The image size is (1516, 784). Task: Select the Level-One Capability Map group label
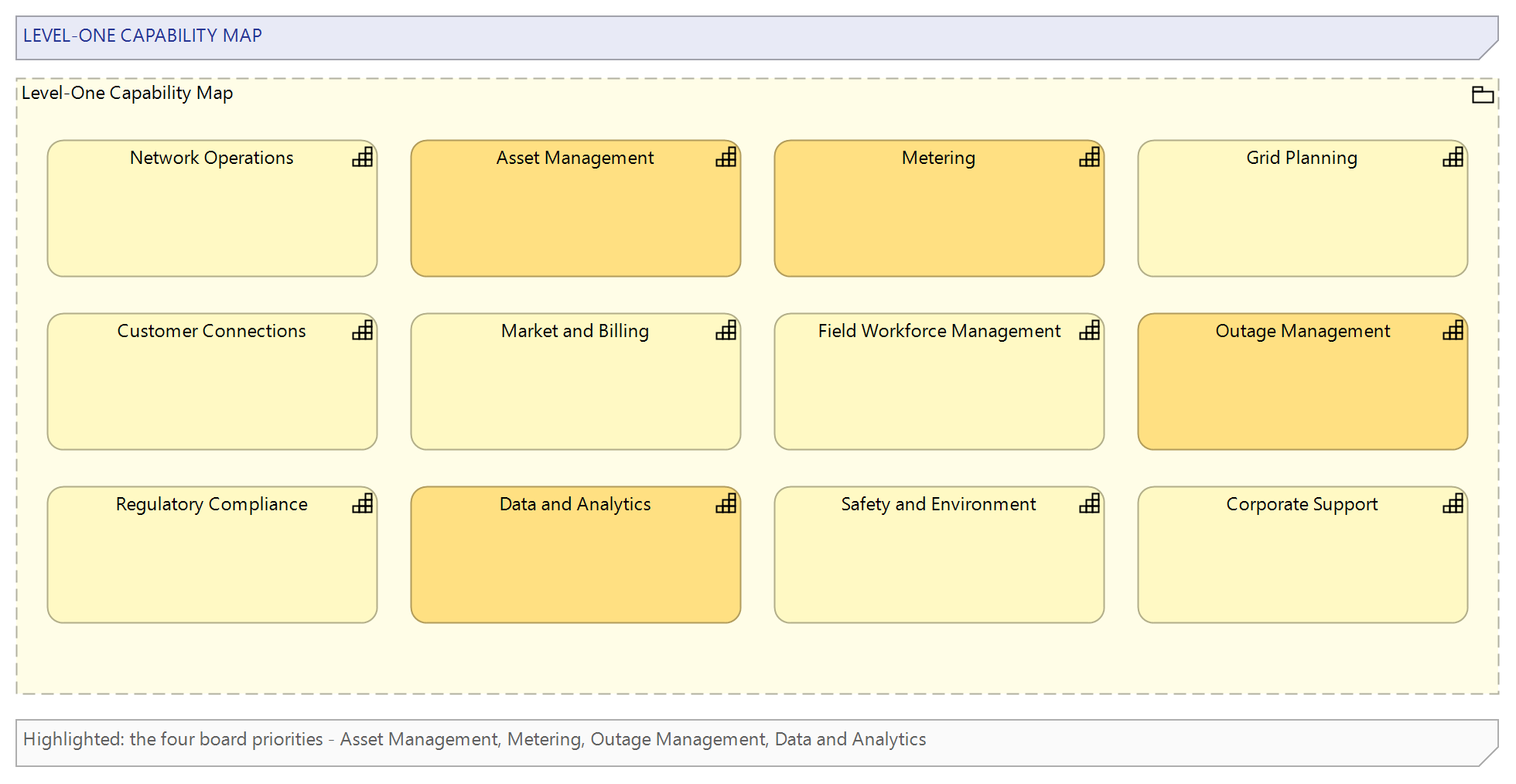tap(127, 93)
